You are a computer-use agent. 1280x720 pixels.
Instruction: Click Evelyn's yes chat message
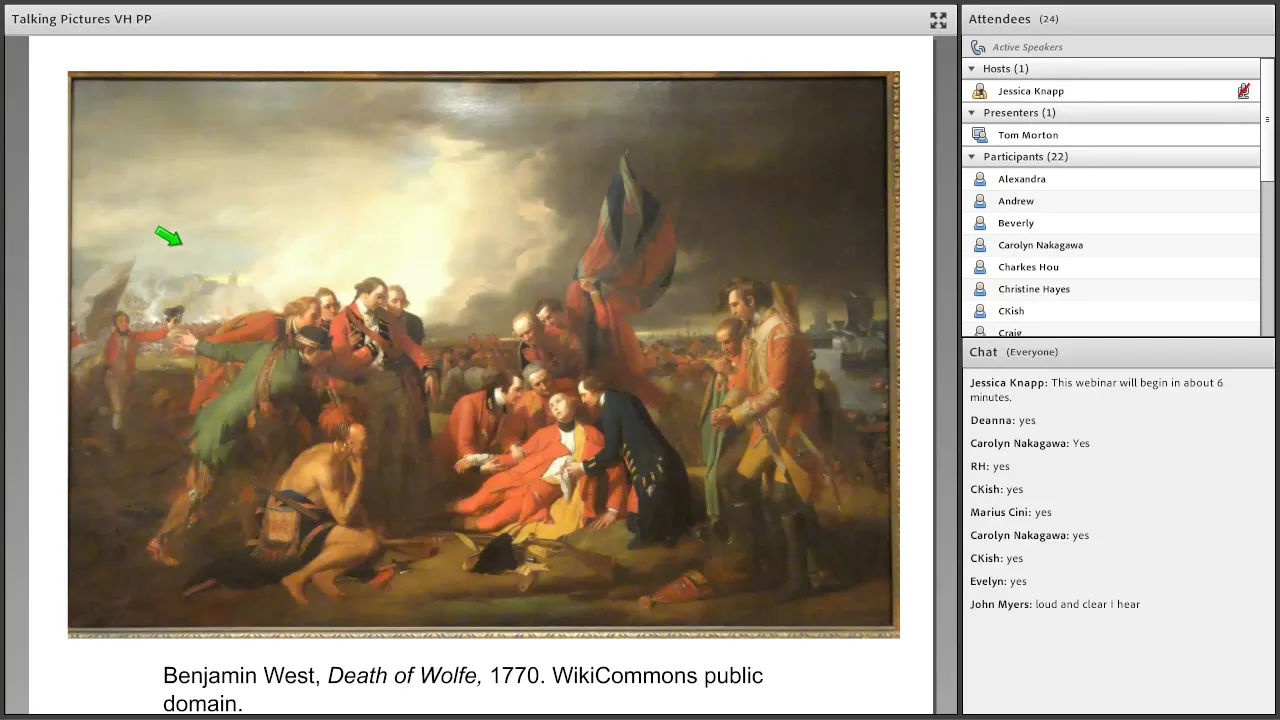pyautogui.click(x=998, y=582)
